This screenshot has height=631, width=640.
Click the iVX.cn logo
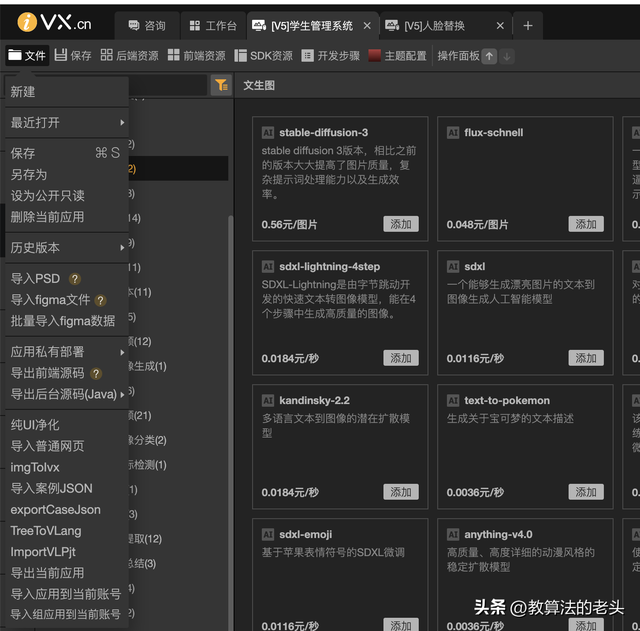pos(54,22)
